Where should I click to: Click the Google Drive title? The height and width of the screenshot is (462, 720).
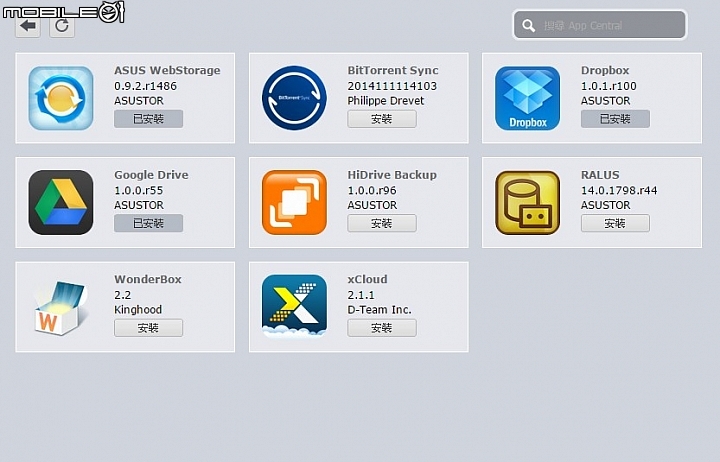(x=151, y=175)
